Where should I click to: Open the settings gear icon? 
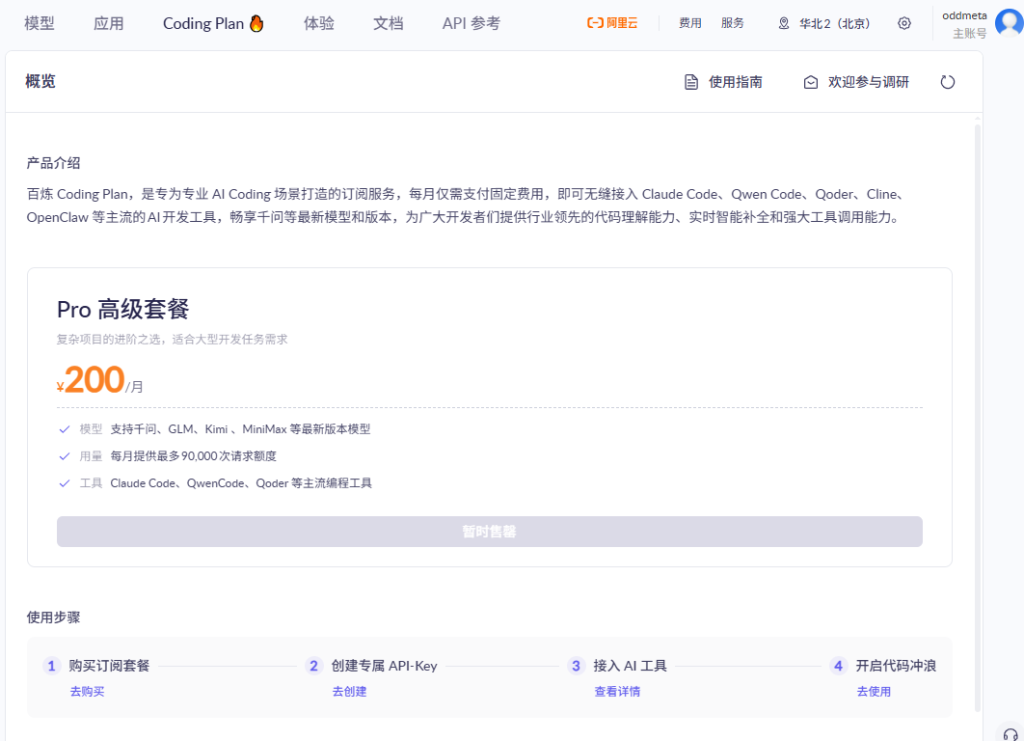904,23
